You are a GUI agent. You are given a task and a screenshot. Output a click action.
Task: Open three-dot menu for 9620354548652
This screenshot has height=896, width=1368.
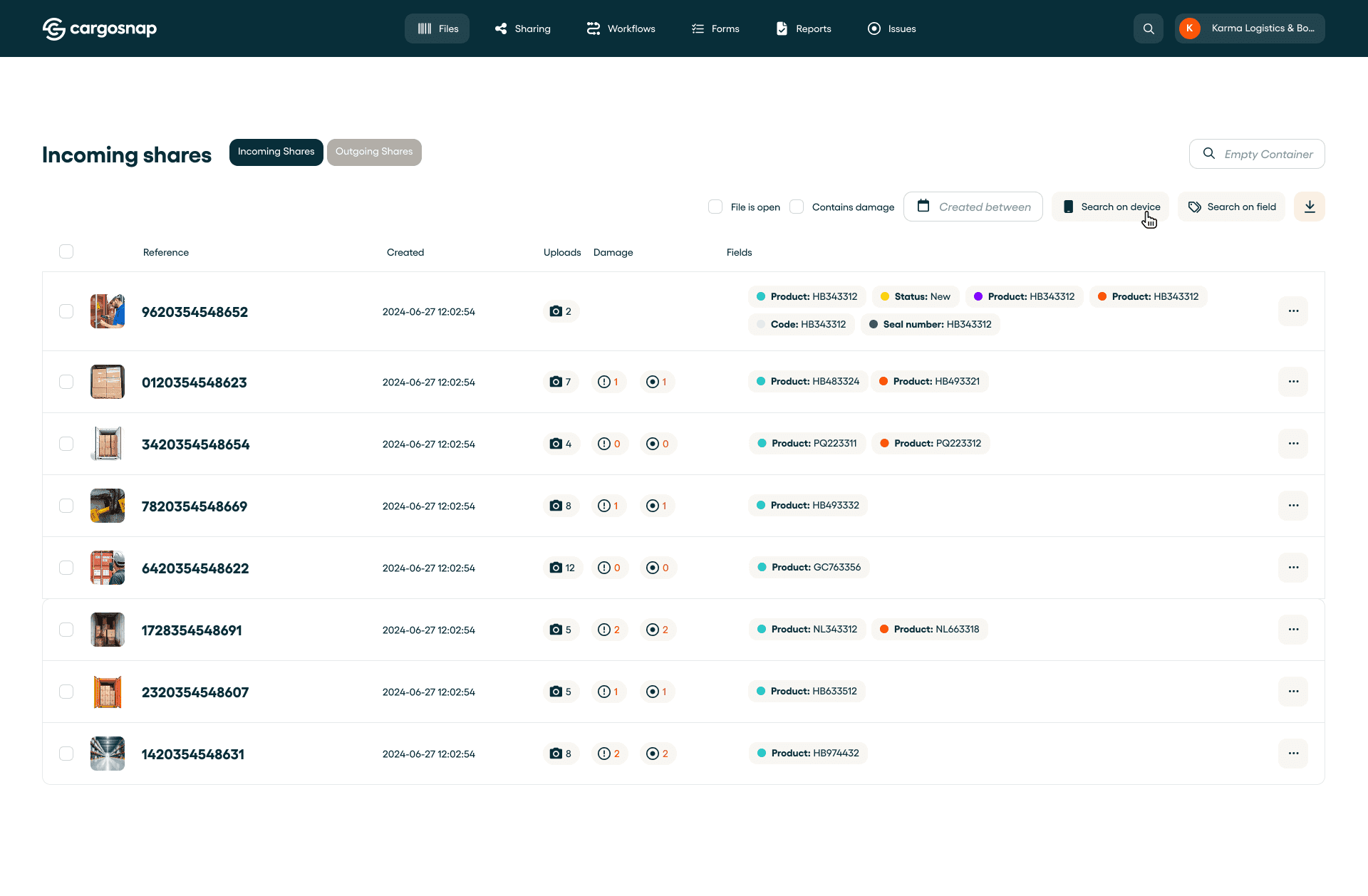tap(1293, 311)
